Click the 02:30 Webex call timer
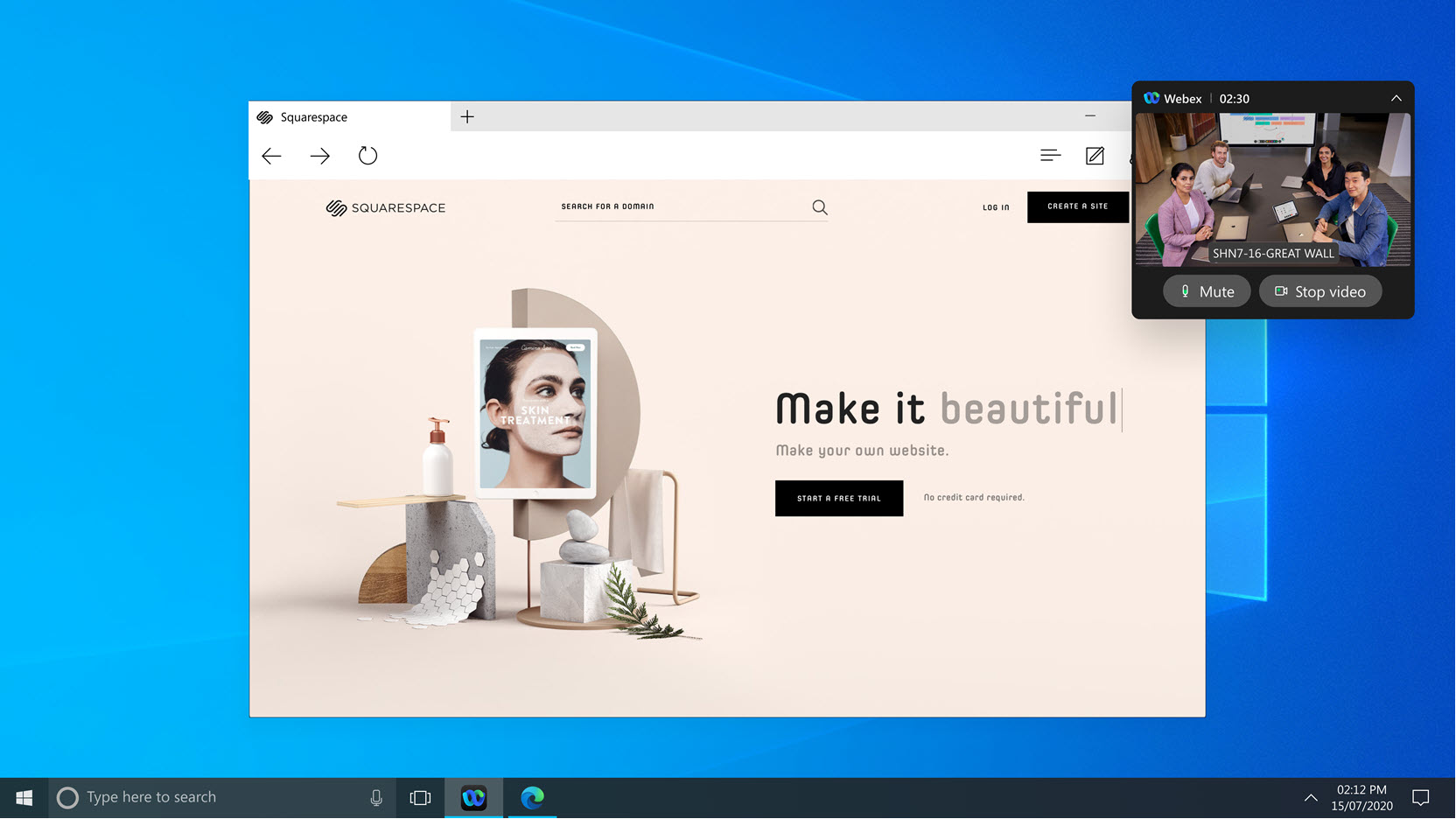This screenshot has height=819, width=1456. 1234,99
